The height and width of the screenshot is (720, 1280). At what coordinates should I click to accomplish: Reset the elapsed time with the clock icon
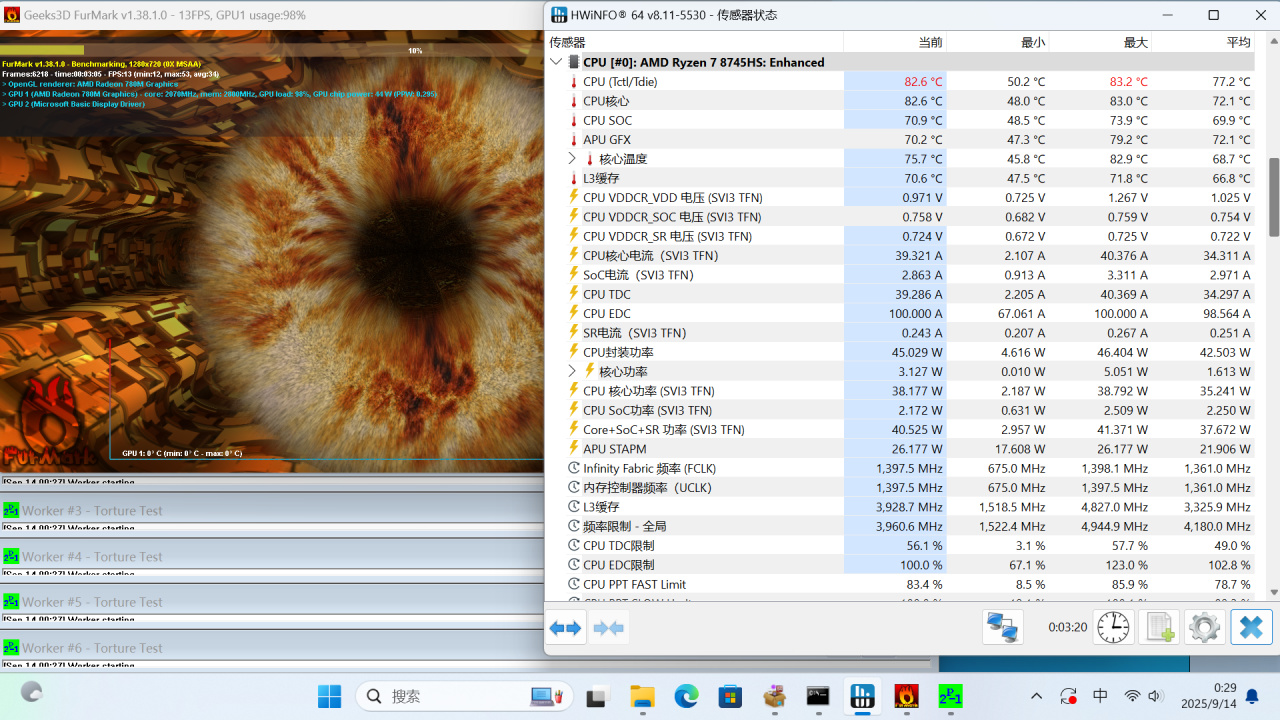[x=1113, y=628]
